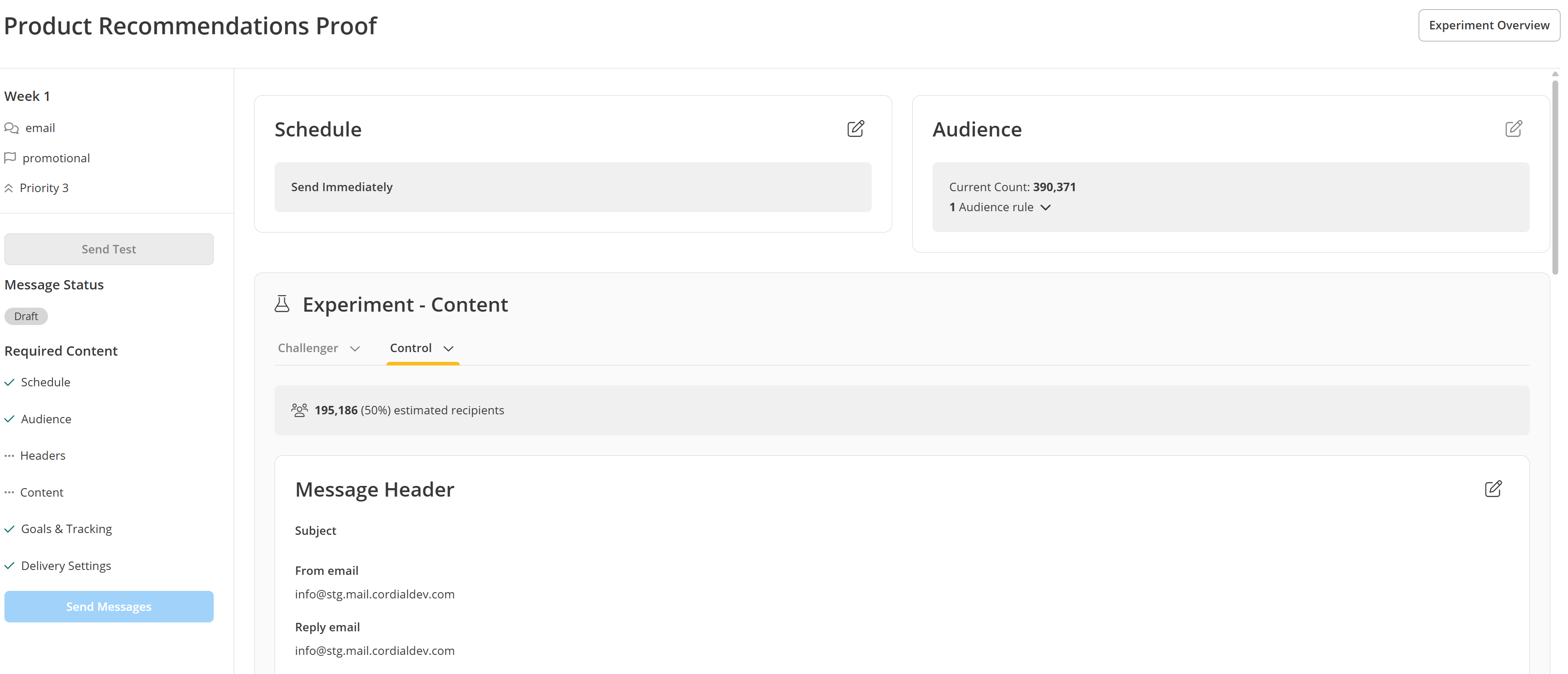Click the 195,186 estimated recipients text

pyautogui.click(x=409, y=410)
